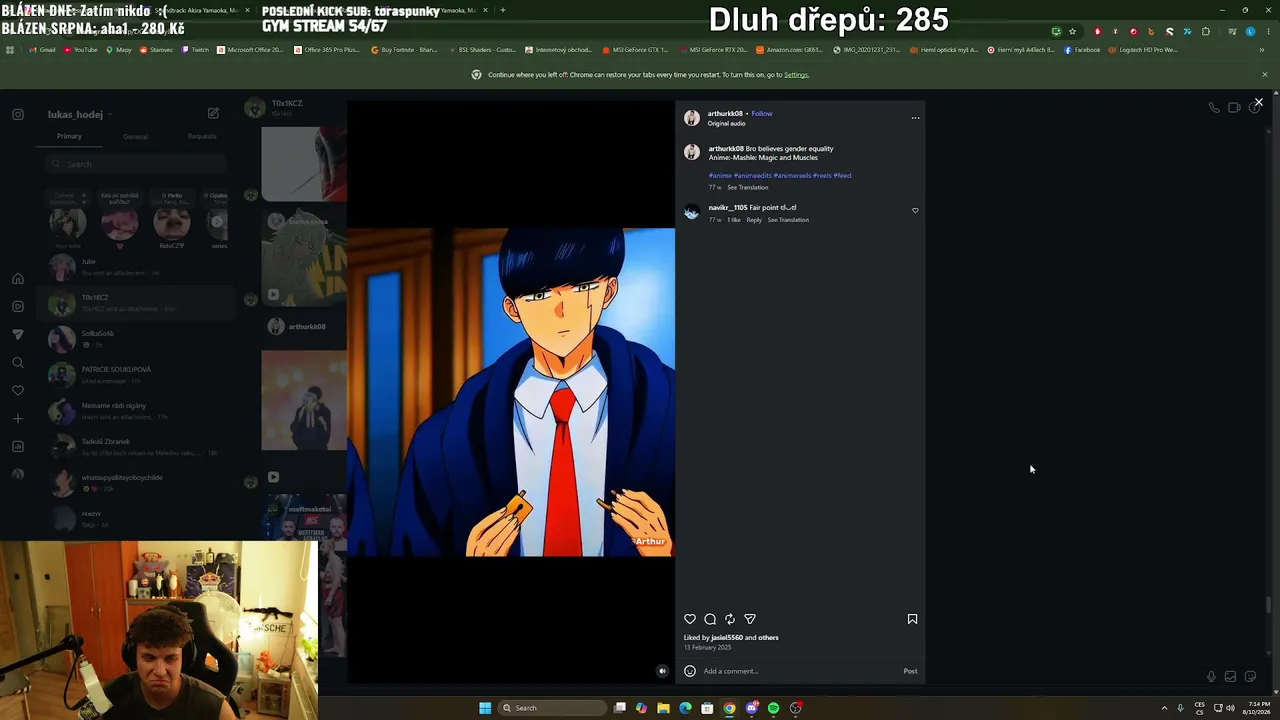Start an audio call in the chat
Screen dimensions: 1280x720
click(x=1214, y=108)
